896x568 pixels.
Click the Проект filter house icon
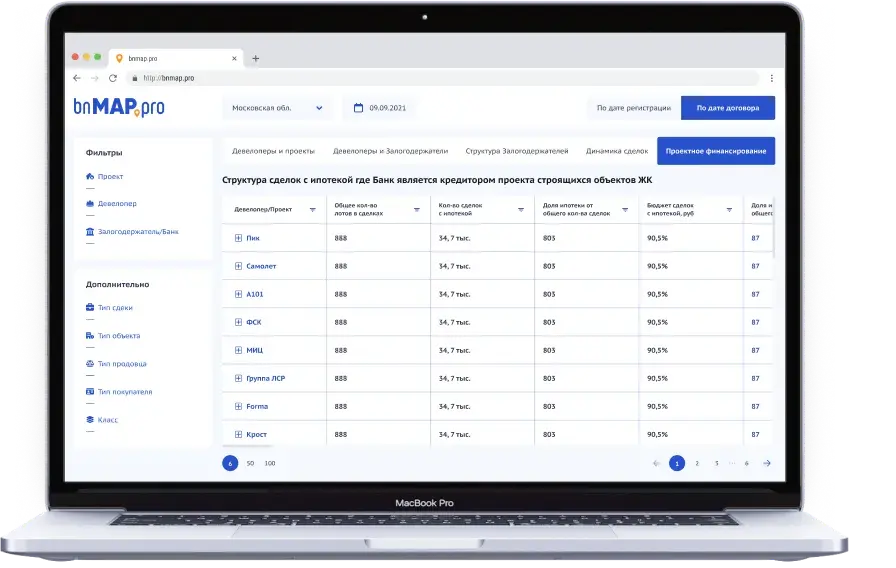click(x=90, y=177)
